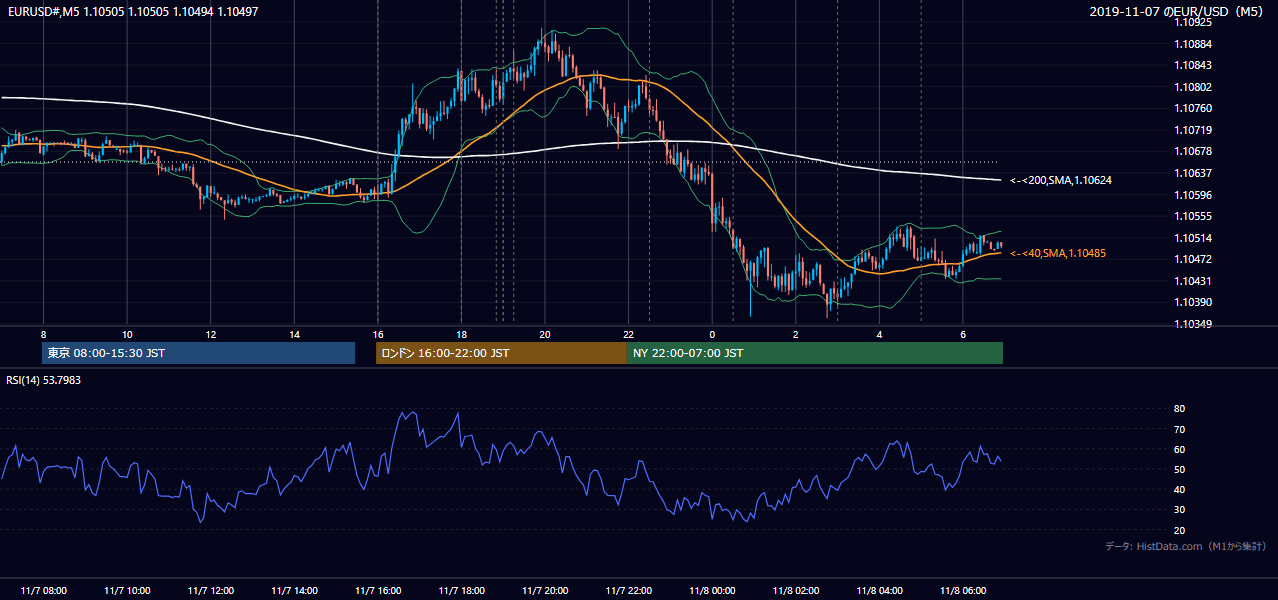The width and height of the screenshot is (1278, 600).
Task: Click the RSI 80 level label
Action: pos(1179,409)
